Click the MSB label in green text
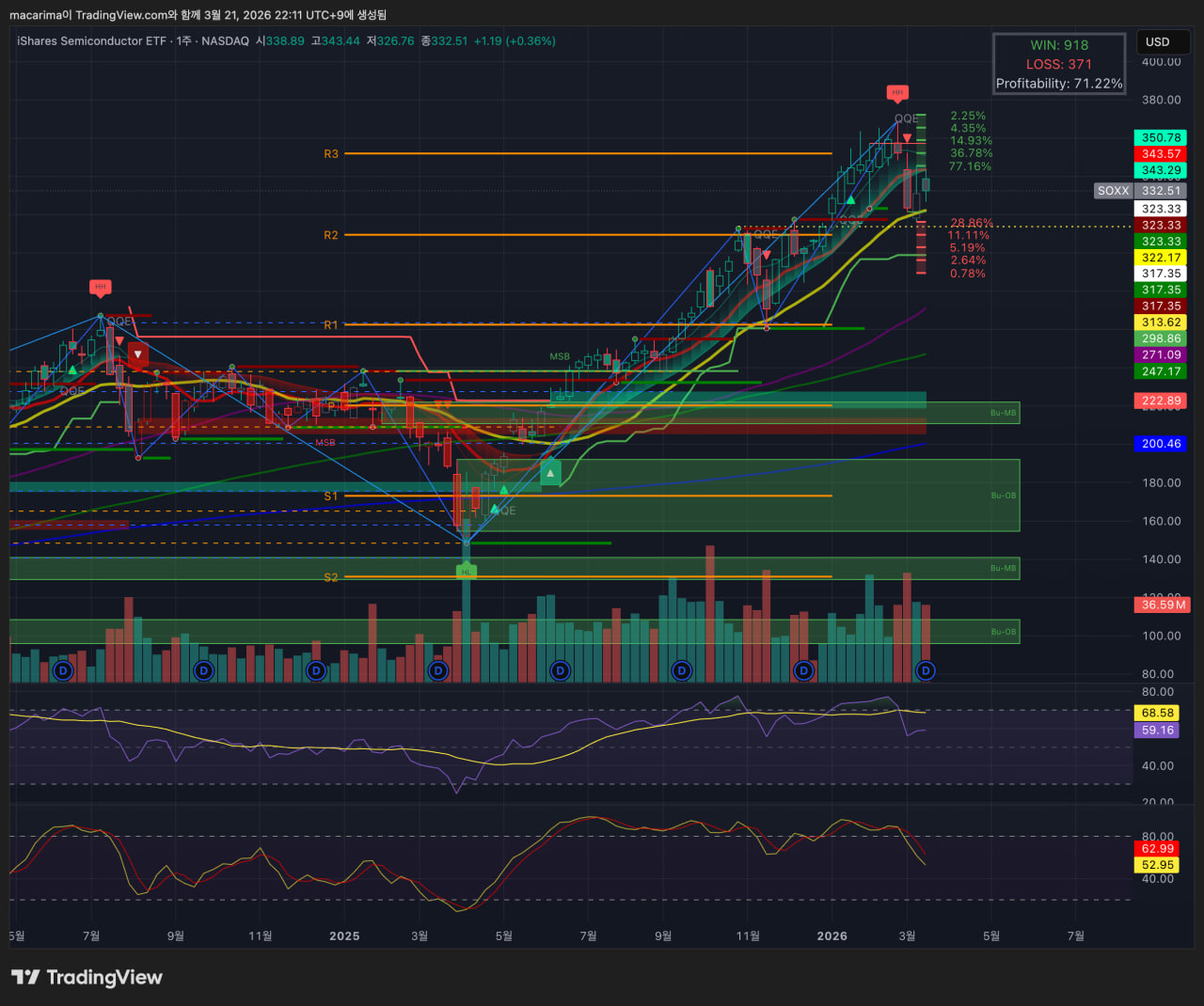The image size is (1204, 1006). tap(560, 357)
